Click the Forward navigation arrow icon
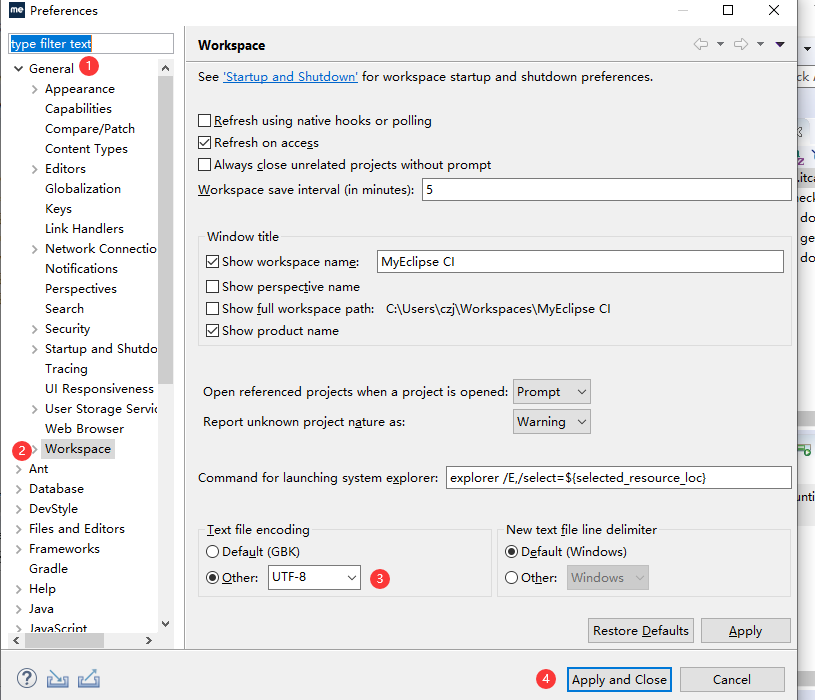 pyautogui.click(x=741, y=44)
